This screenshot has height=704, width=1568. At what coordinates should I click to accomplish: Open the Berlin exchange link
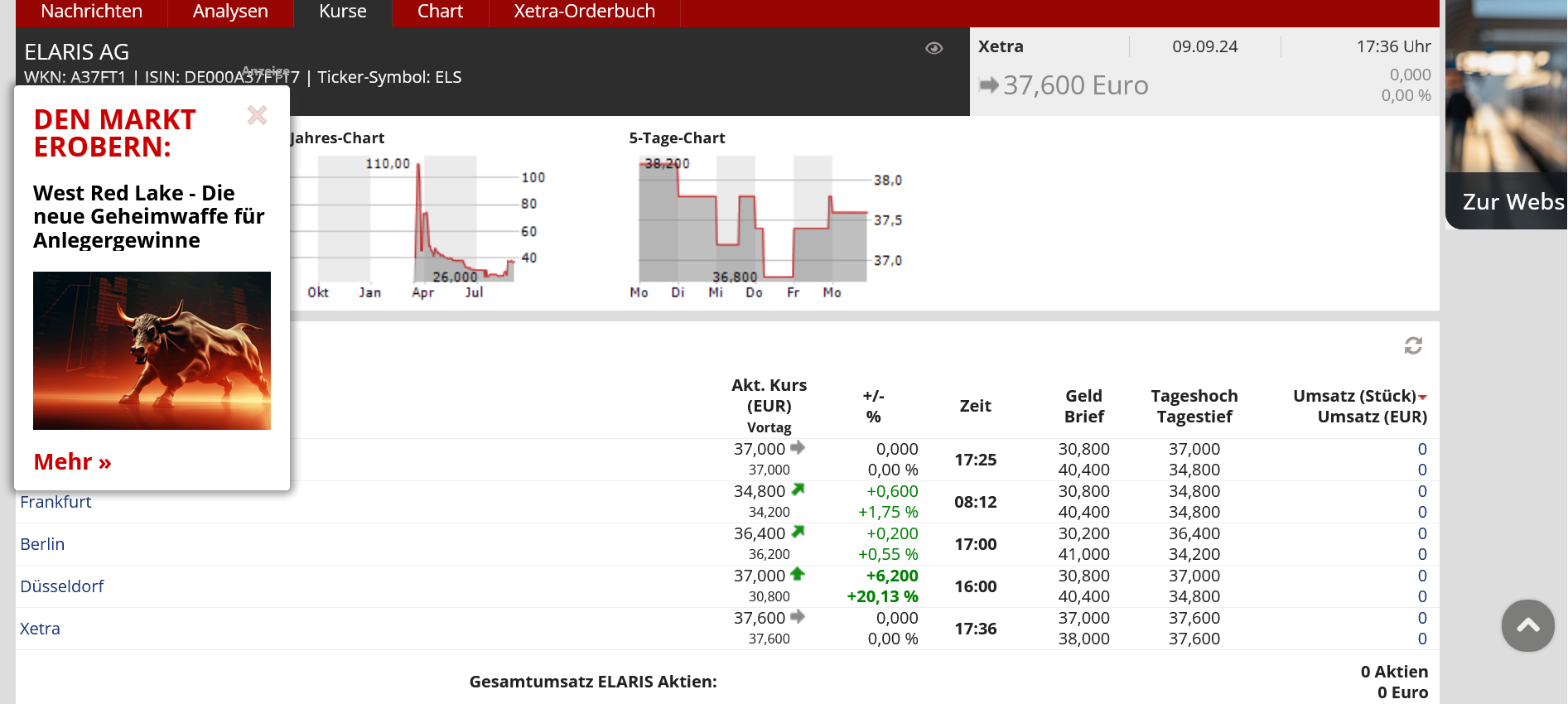pos(42,544)
